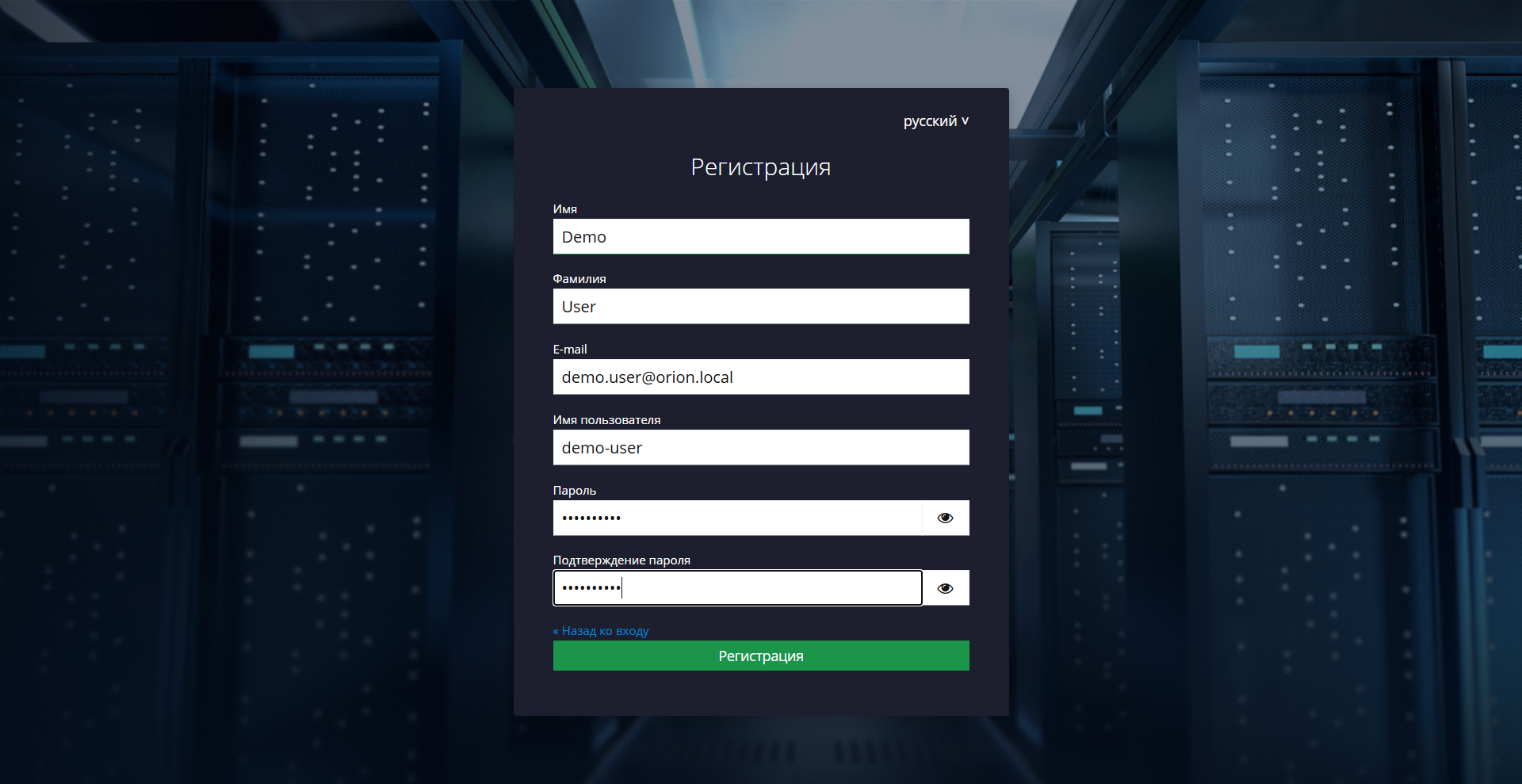1522x784 pixels.
Task: Go back via Назад ко входу link
Action: (x=601, y=631)
